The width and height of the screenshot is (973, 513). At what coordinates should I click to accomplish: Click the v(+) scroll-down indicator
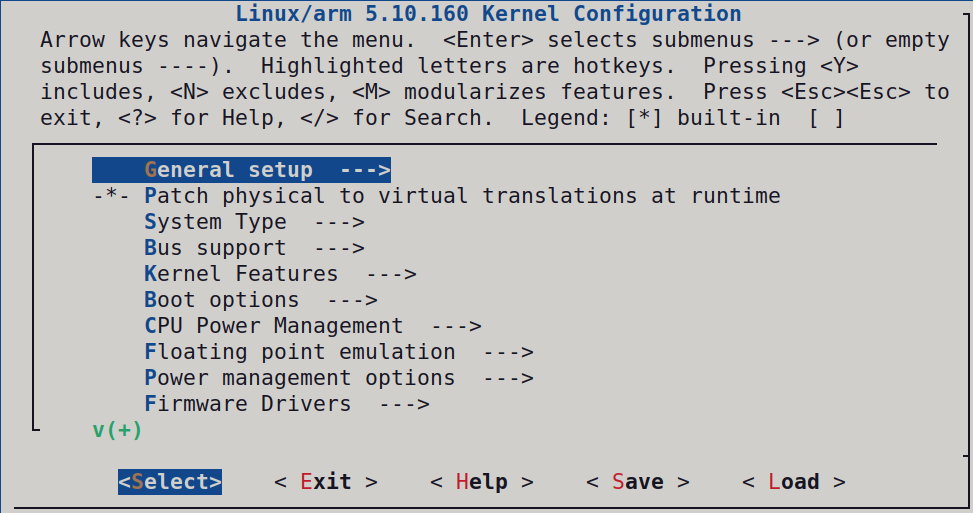click(117, 430)
